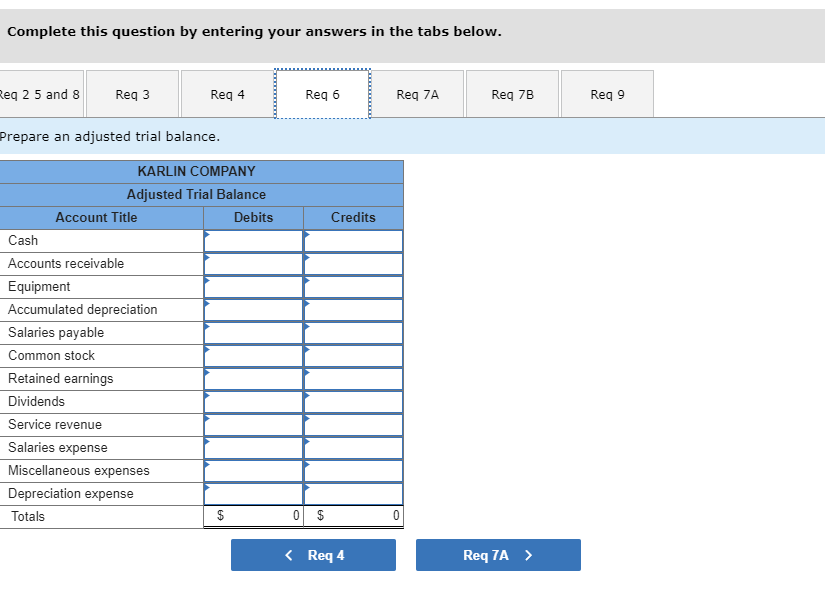Click the Cash debits input field
The width and height of the screenshot is (825, 593).
click(x=253, y=240)
